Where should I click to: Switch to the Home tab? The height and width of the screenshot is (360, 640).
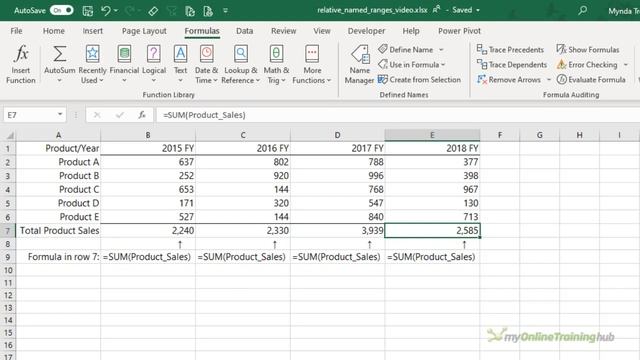coord(53,31)
